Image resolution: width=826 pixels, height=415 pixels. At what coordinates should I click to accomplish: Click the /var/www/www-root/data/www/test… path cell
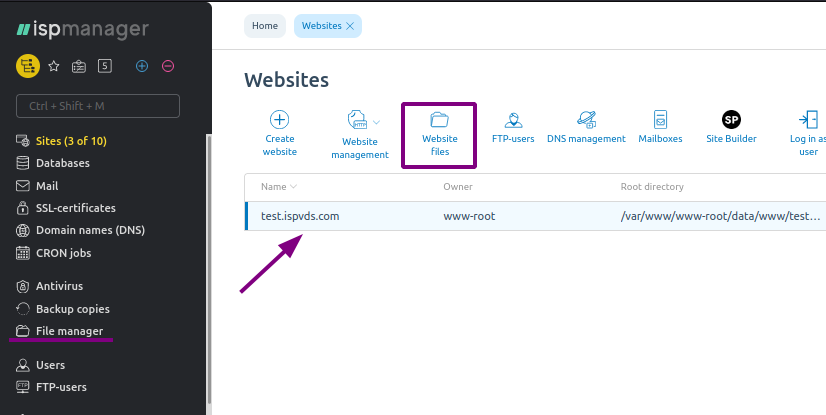click(x=720, y=216)
